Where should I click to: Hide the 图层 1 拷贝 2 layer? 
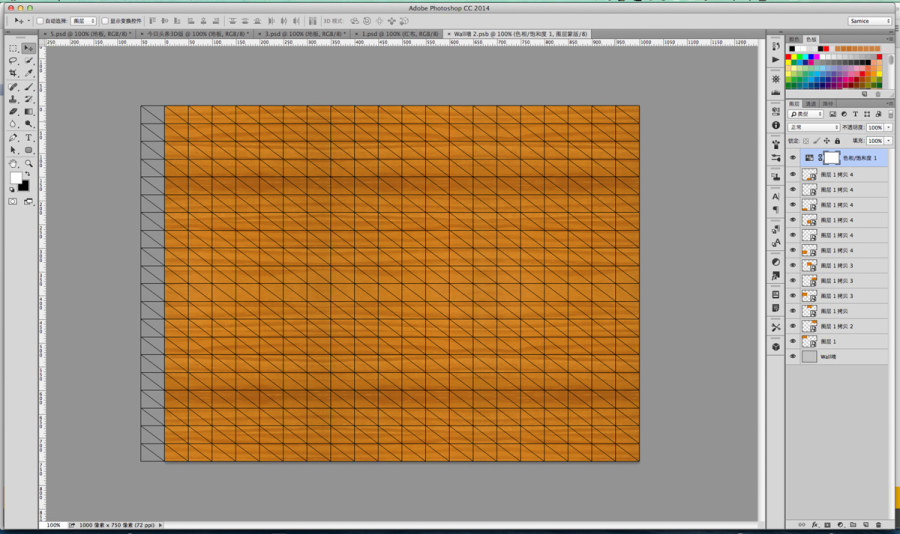pyautogui.click(x=793, y=326)
